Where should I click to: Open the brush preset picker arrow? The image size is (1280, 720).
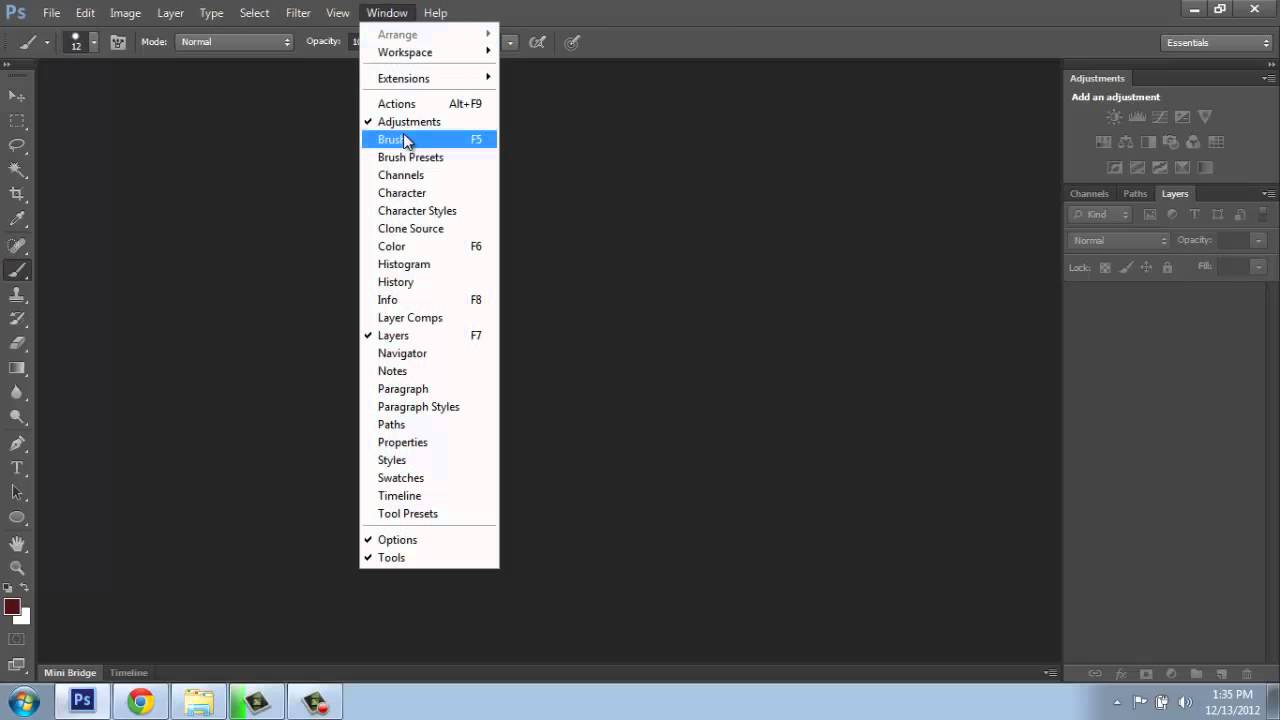coord(94,42)
